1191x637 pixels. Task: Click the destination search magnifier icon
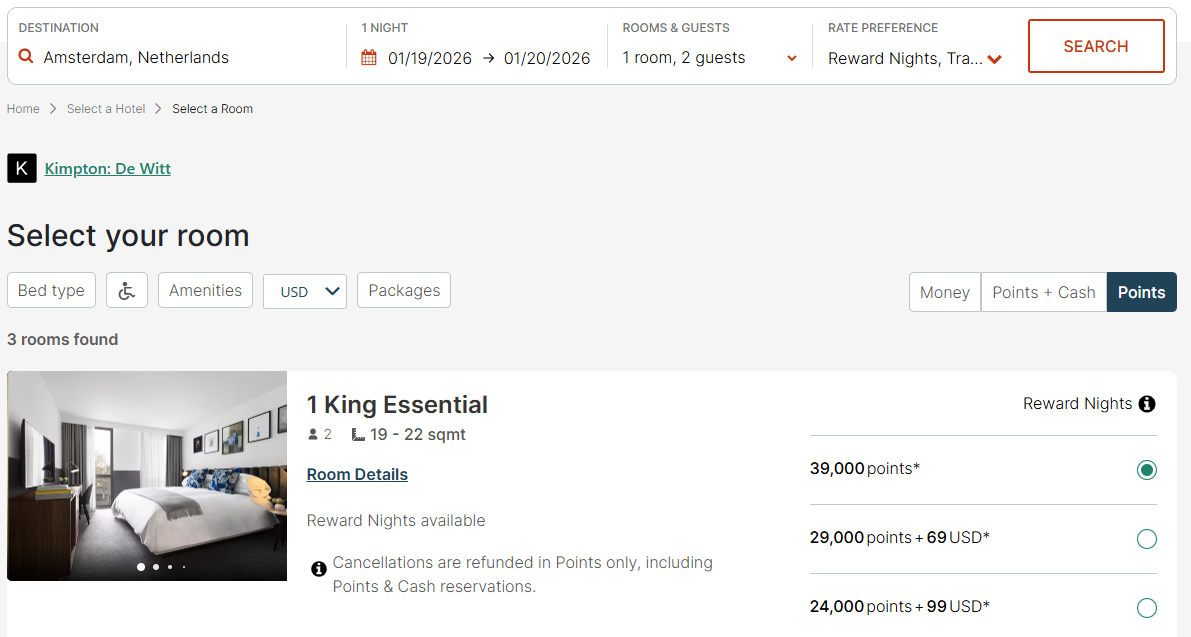[x=26, y=57]
